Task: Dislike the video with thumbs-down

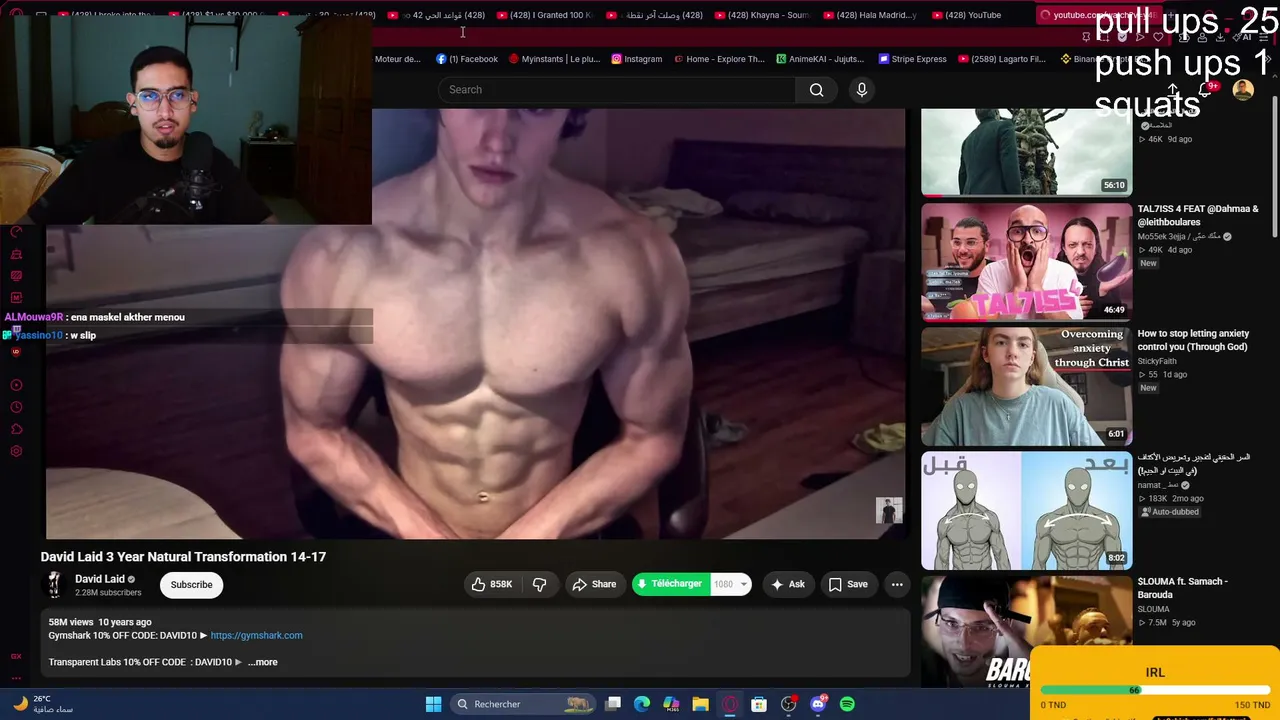Action: click(540, 584)
